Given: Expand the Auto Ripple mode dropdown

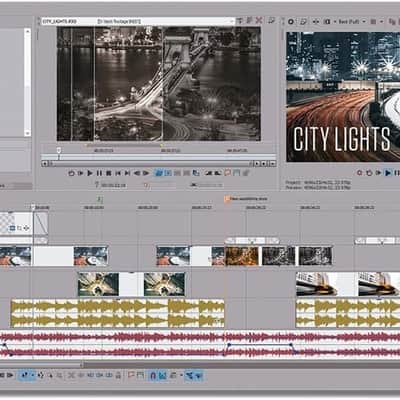Looking at the screenshot, I should 181,375.
